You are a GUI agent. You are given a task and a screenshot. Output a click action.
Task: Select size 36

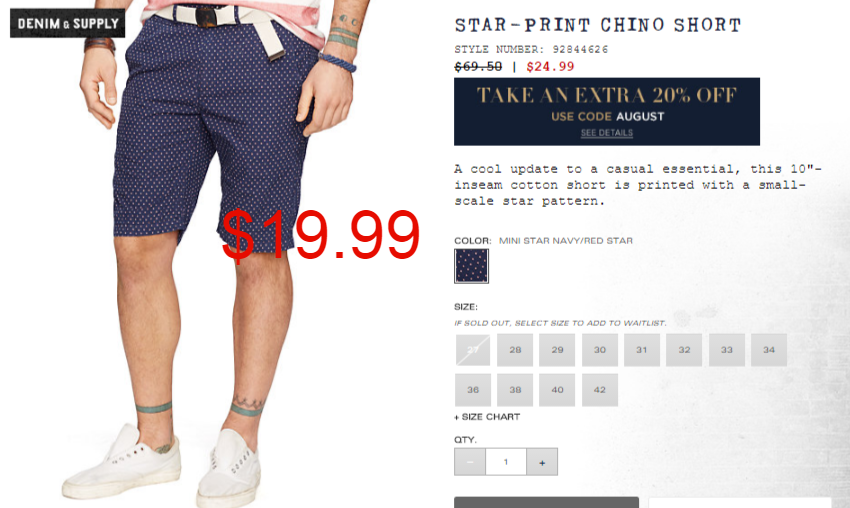tap(473, 390)
